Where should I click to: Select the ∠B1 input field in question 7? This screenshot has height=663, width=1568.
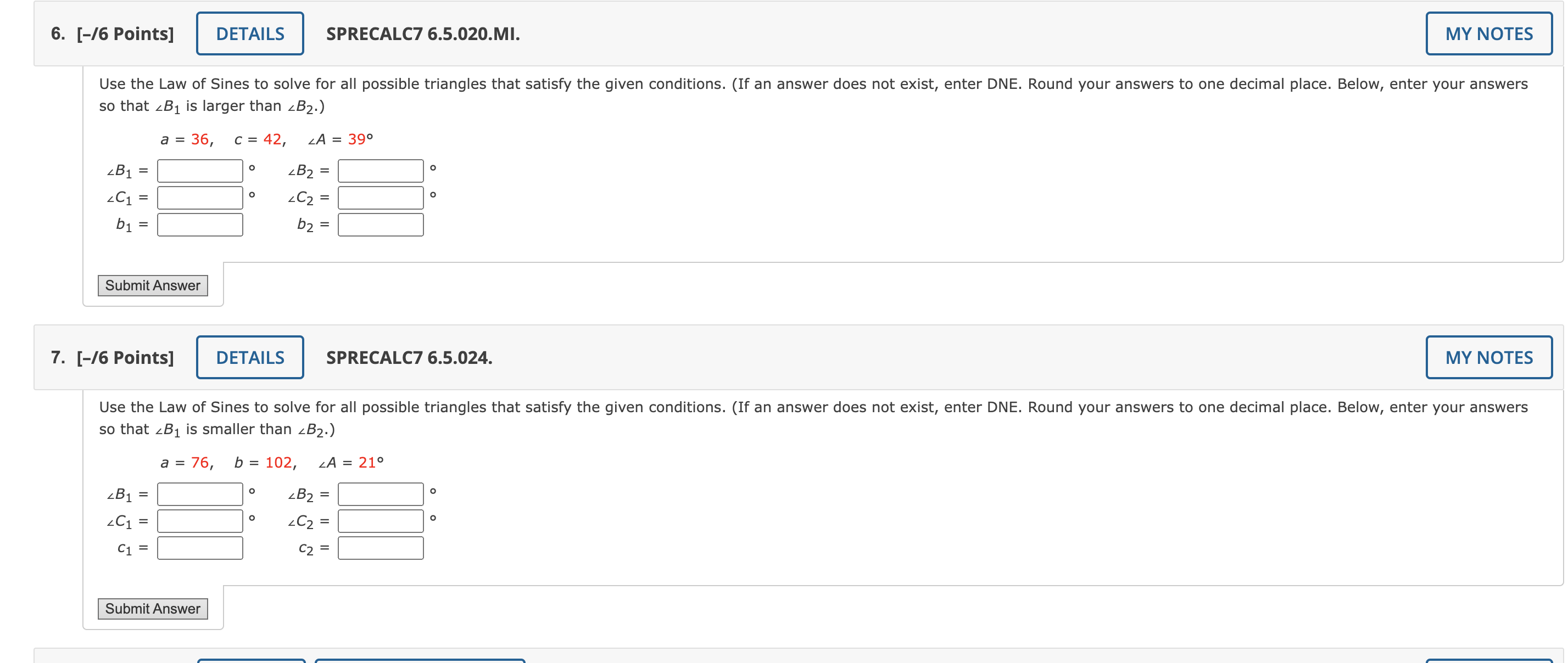pos(200,494)
